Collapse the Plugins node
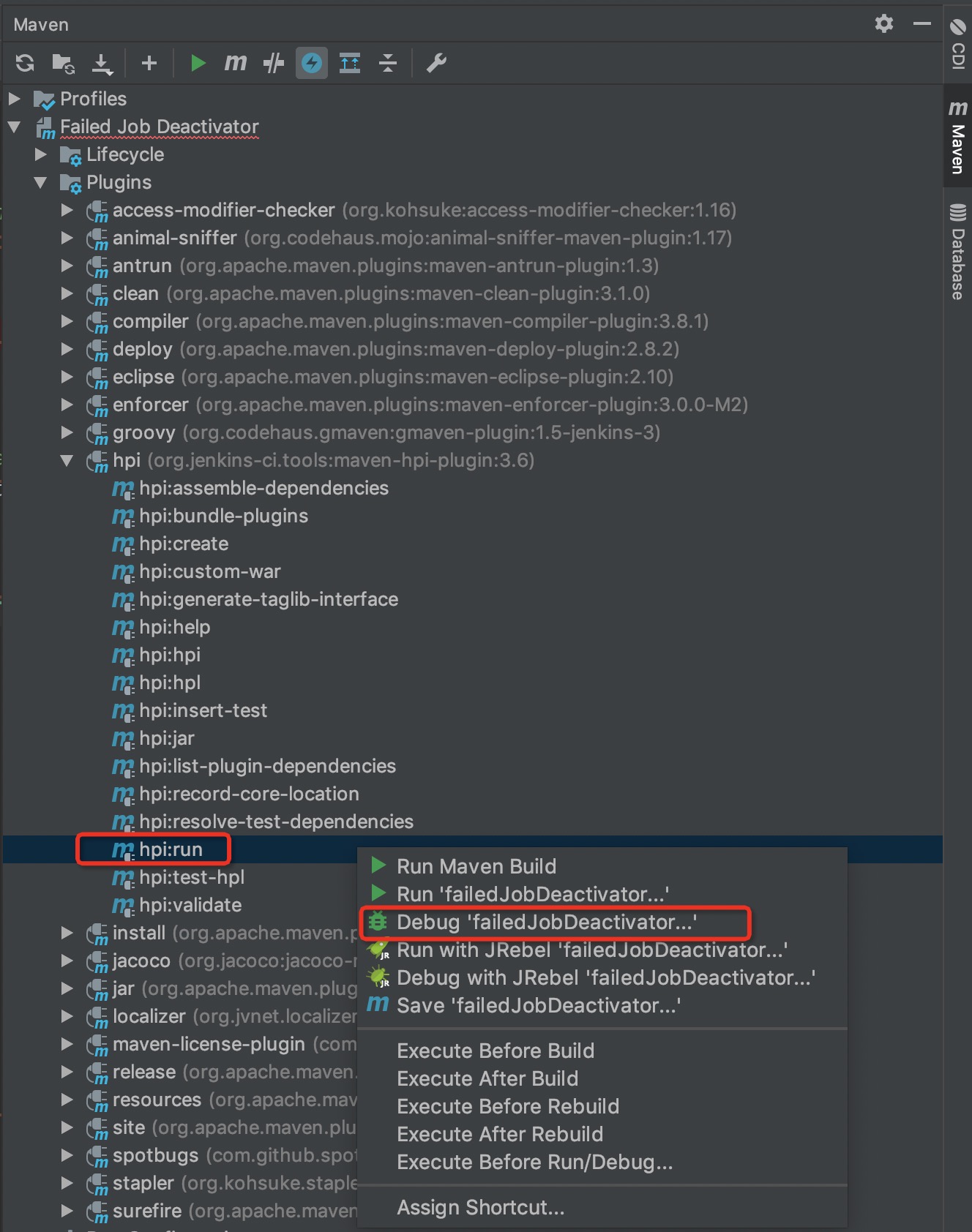Image resolution: width=972 pixels, height=1232 pixels. point(41,182)
